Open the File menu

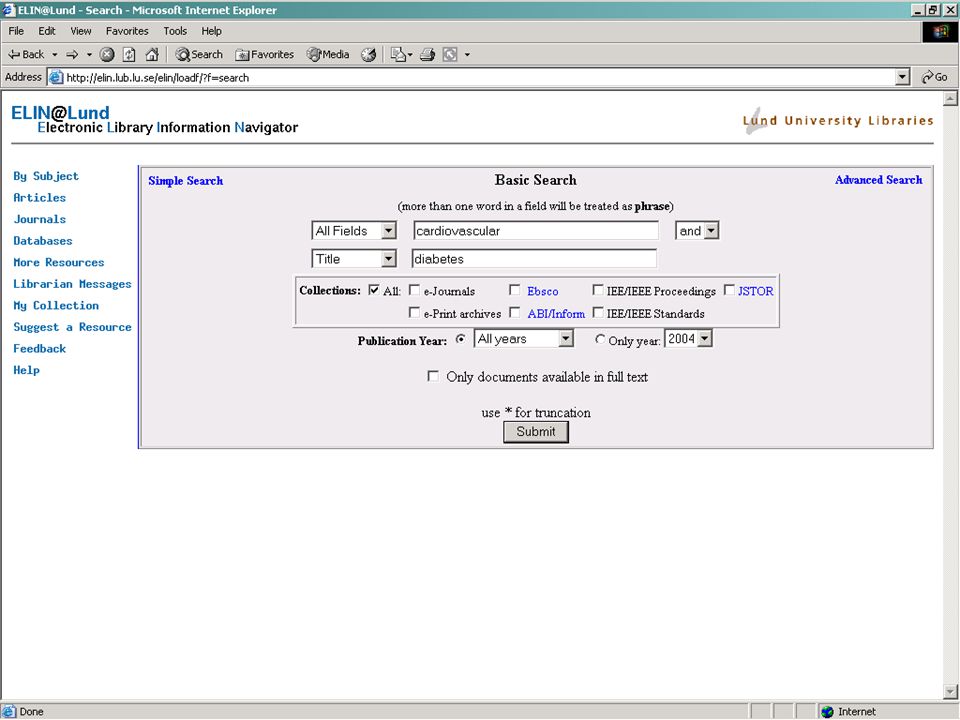point(16,31)
